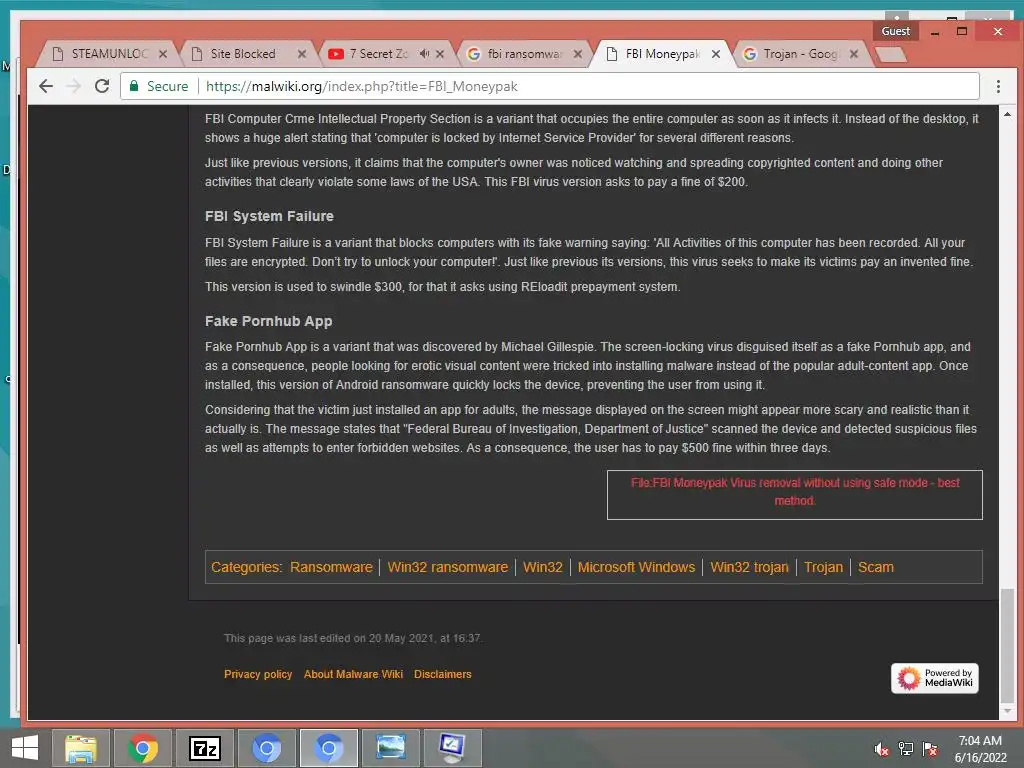Open the Chrome three-dot menu
Image resolution: width=1024 pixels, height=768 pixels.
click(x=998, y=86)
